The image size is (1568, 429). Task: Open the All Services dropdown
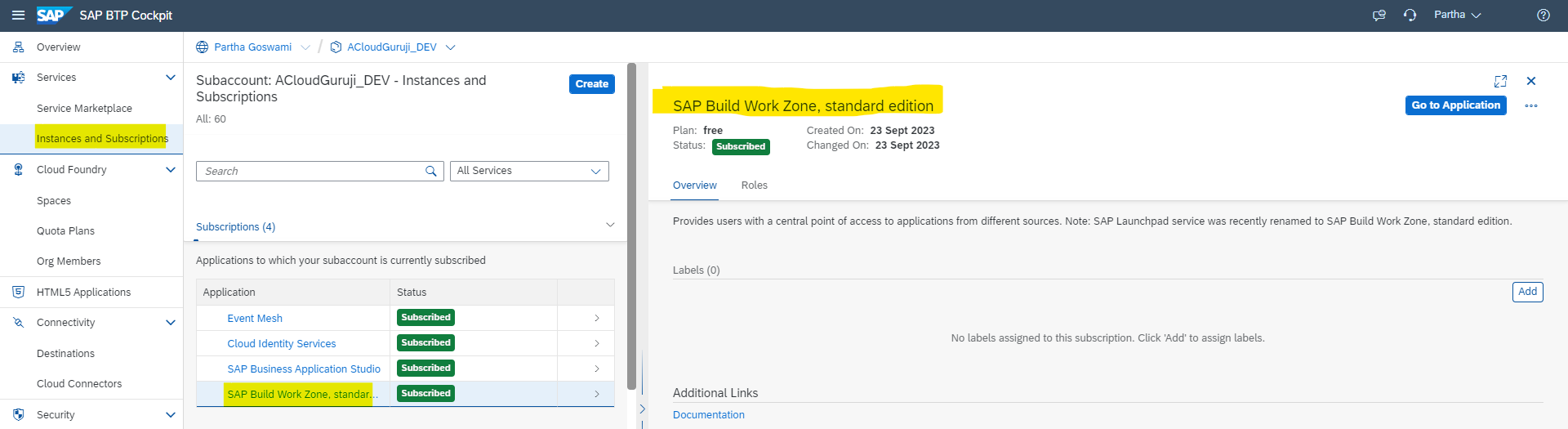(x=529, y=171)
